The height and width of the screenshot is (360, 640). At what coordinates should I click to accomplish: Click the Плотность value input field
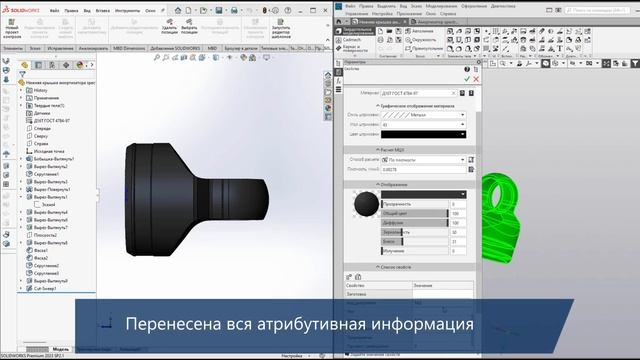[x=423, y=169]
